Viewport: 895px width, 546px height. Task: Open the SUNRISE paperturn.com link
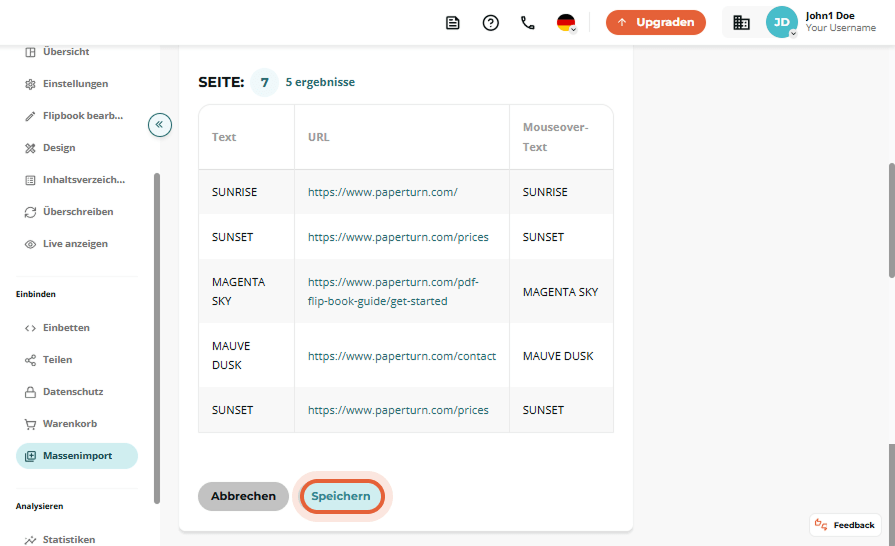click(x=382, y=192)
